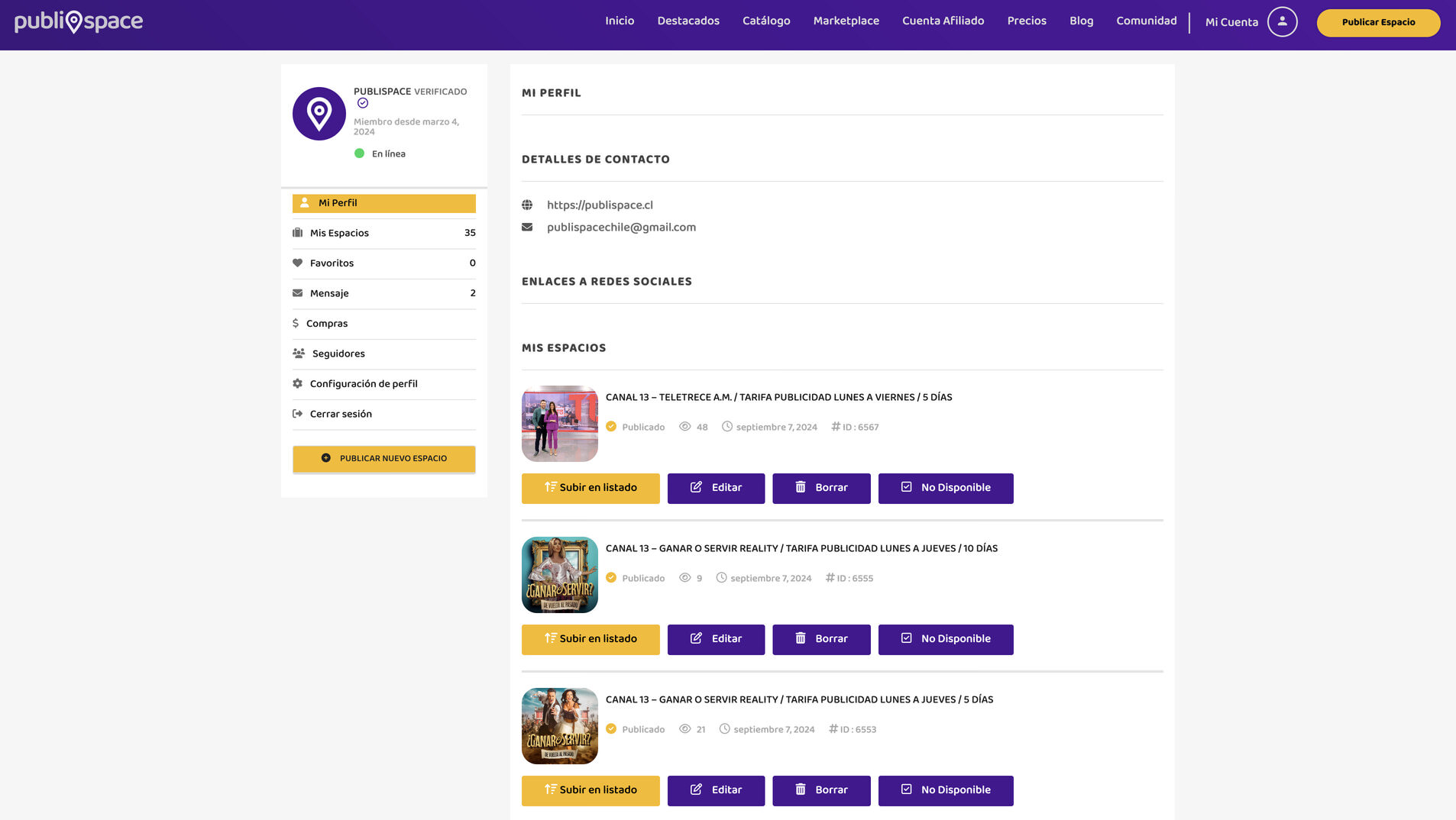This screenshot has width=1456, height=820.
Task: Click Borrar for listing 6553
Action: click(821, 790)
